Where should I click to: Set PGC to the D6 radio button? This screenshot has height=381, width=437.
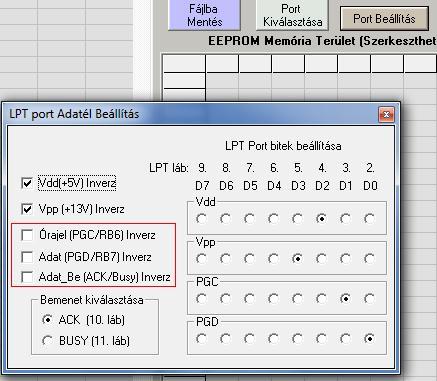[225, 299]
